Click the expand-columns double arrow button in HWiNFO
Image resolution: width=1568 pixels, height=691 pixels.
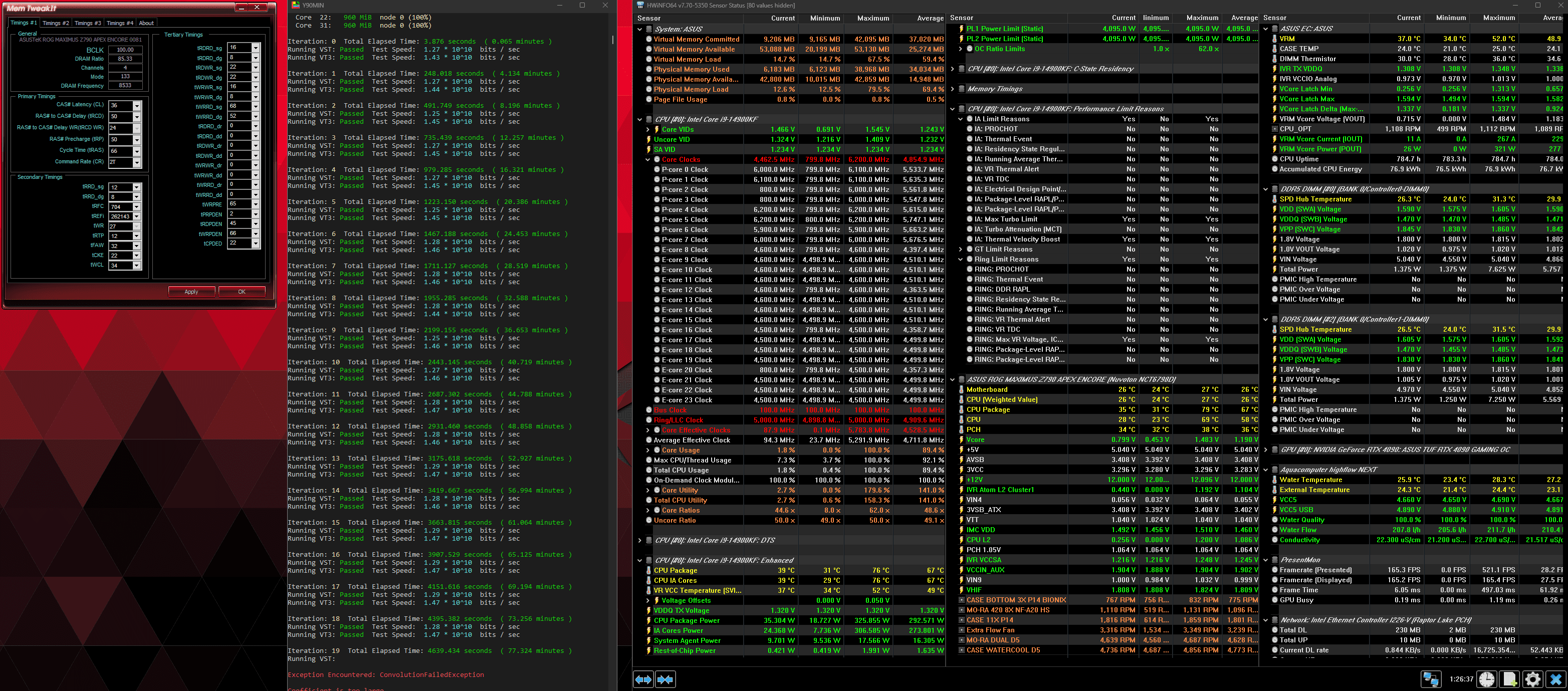point(643,679)
